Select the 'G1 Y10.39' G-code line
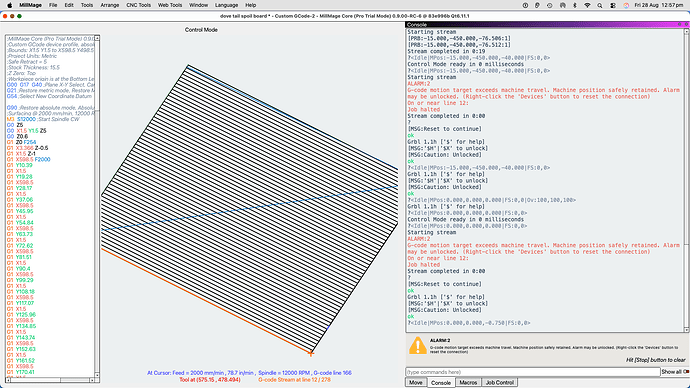The height and width of the screenshot is (388, 690). click(x=20, y=165)
